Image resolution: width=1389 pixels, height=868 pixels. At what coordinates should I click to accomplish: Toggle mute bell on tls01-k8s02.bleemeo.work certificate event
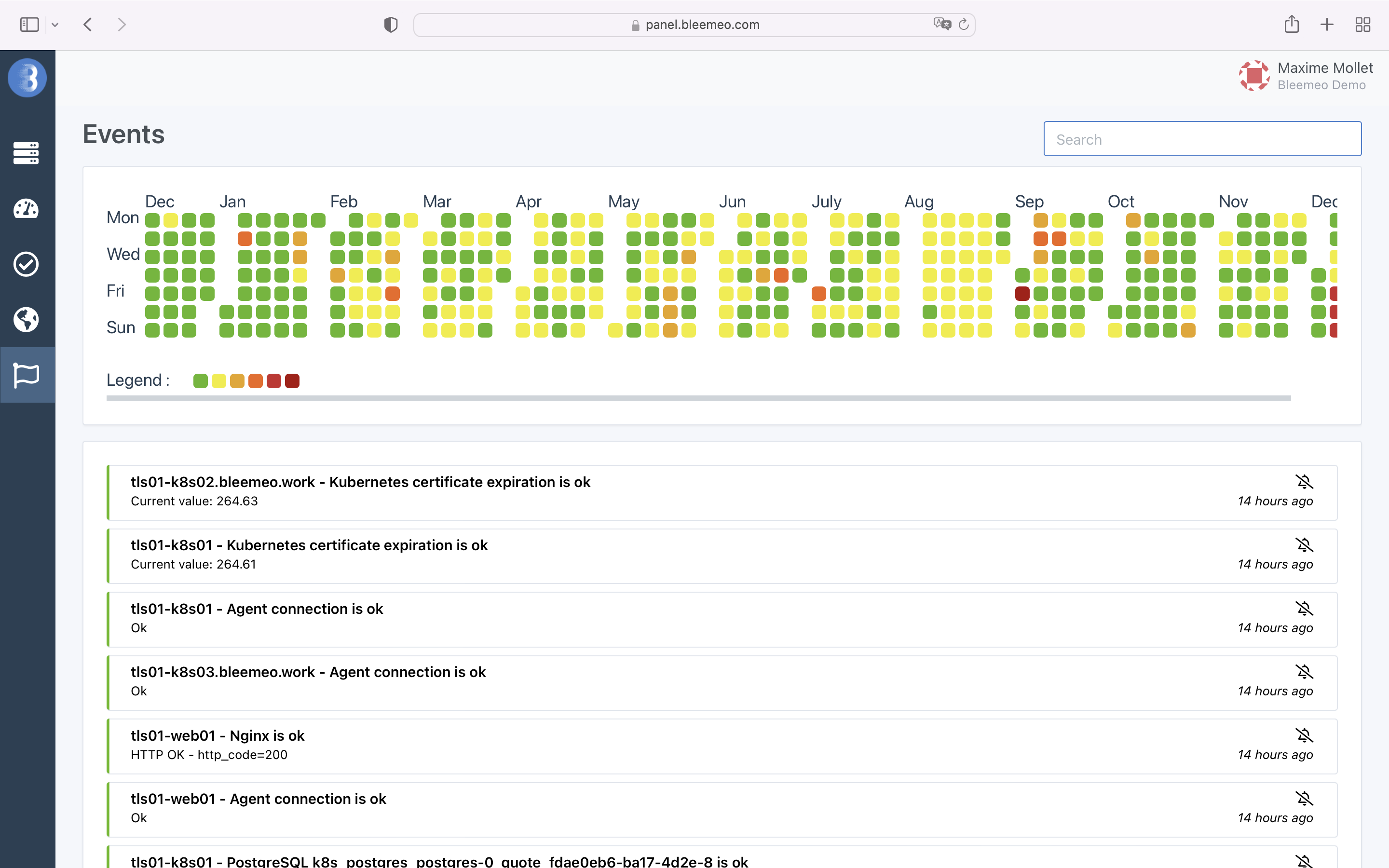pos(1304,482)
